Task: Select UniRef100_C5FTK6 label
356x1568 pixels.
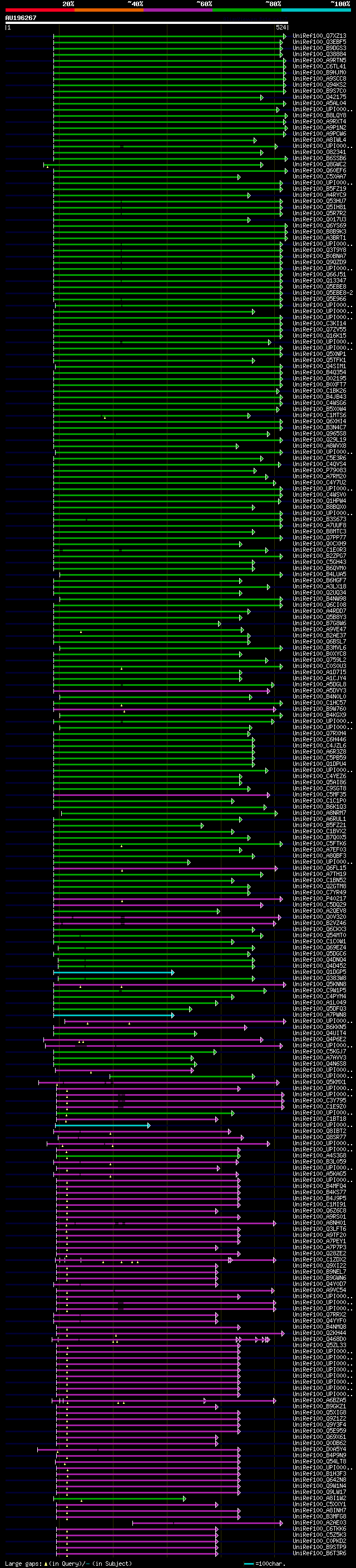Action: (319, 843)
